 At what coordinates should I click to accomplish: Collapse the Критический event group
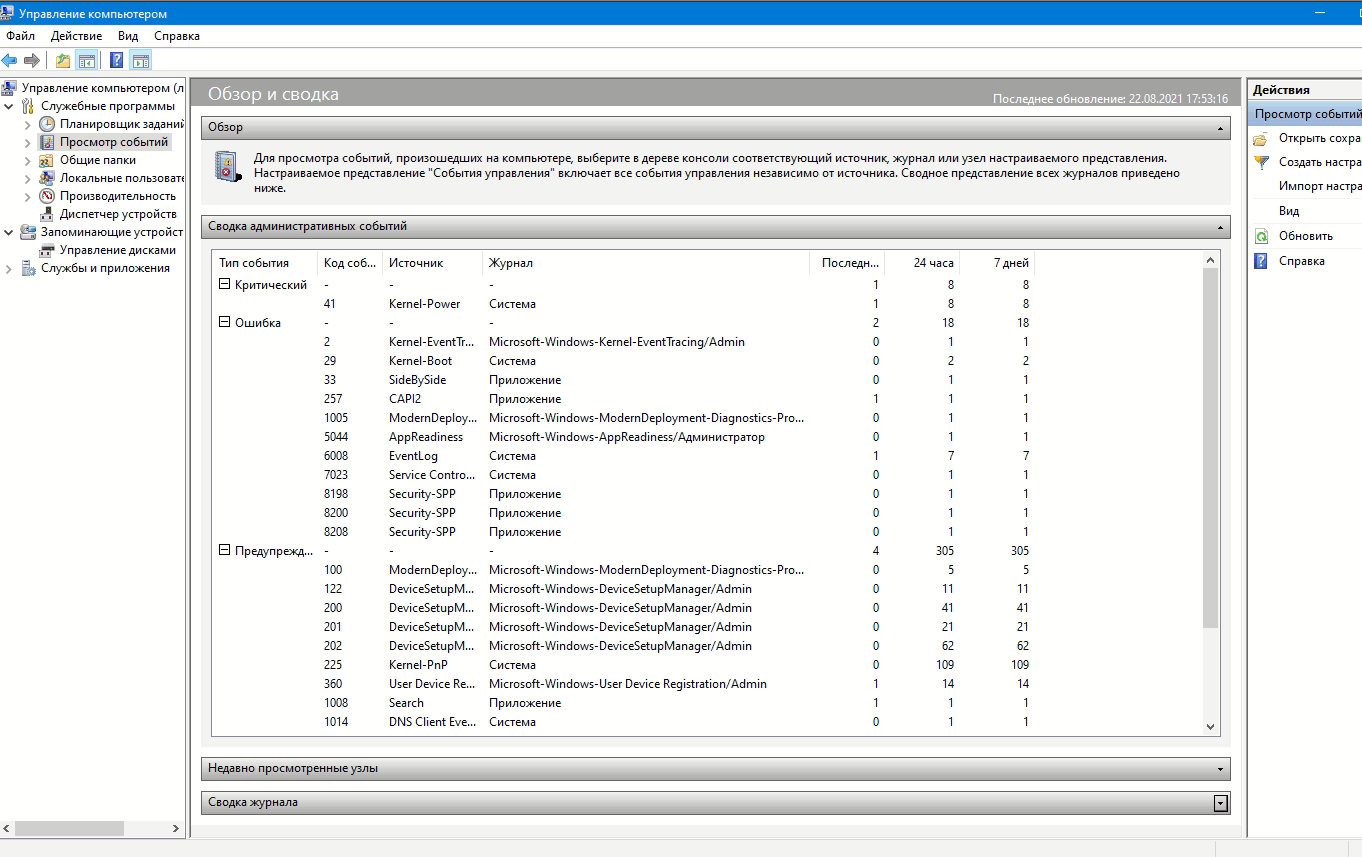(224, 285)
